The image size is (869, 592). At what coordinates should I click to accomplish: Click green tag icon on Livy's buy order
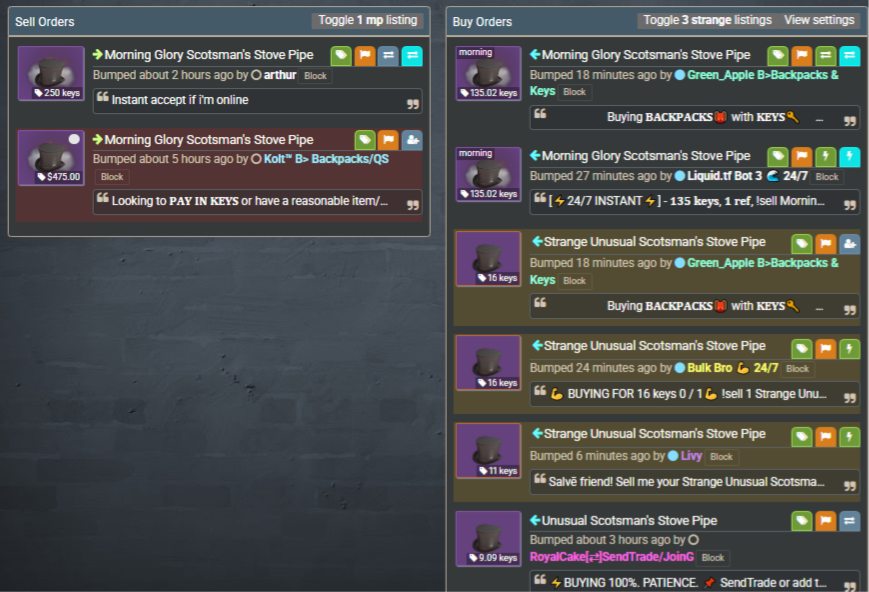point(802,437)
